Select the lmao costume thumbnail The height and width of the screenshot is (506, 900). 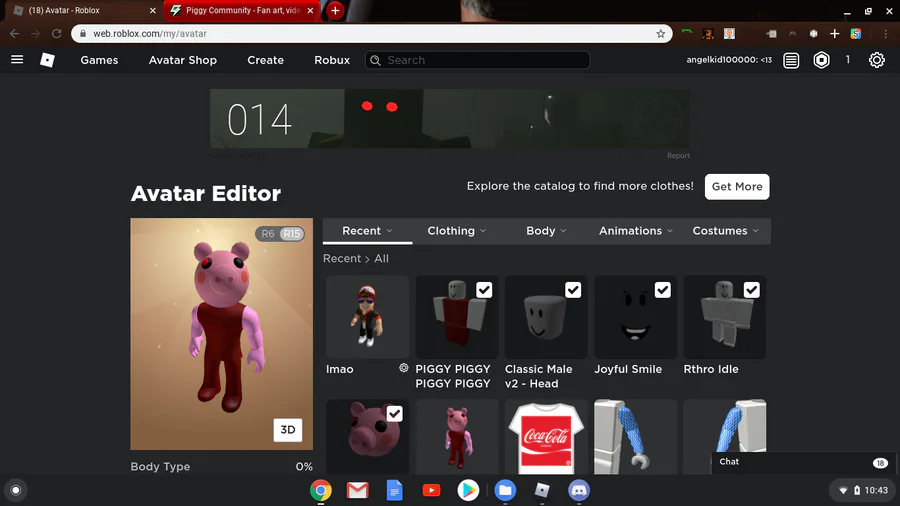(x=367, y=317)
